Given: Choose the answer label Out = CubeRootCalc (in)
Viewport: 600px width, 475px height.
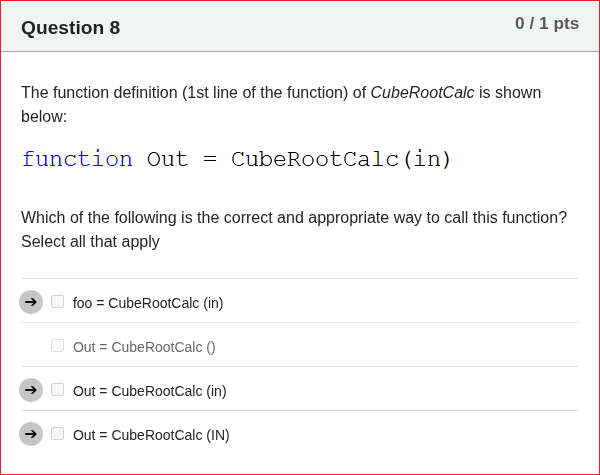Looking at the screenshot, I should [x=150, y=391].
